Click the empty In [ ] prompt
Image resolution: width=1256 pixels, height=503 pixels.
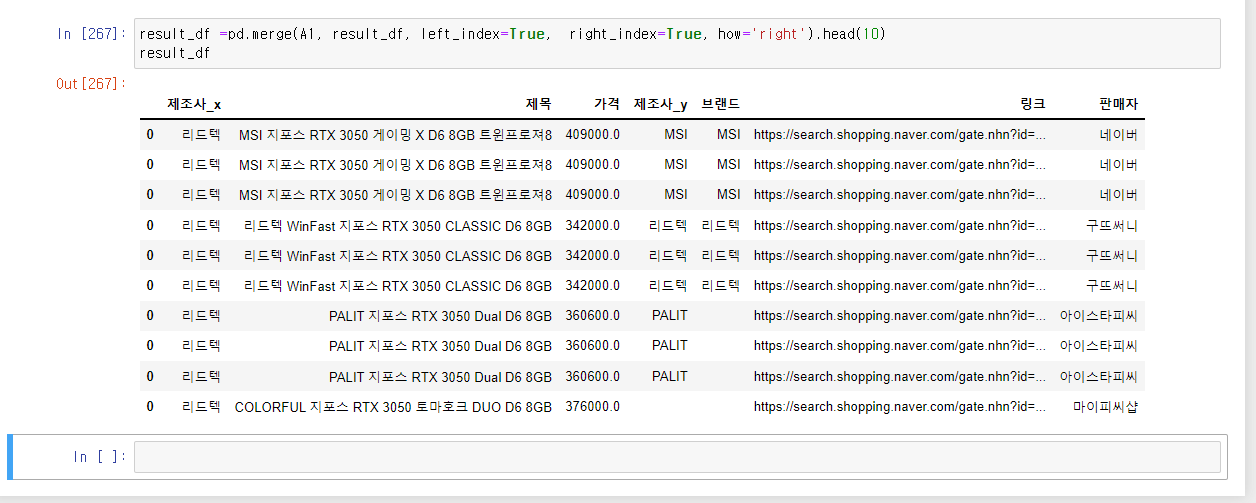click(100, 457)
